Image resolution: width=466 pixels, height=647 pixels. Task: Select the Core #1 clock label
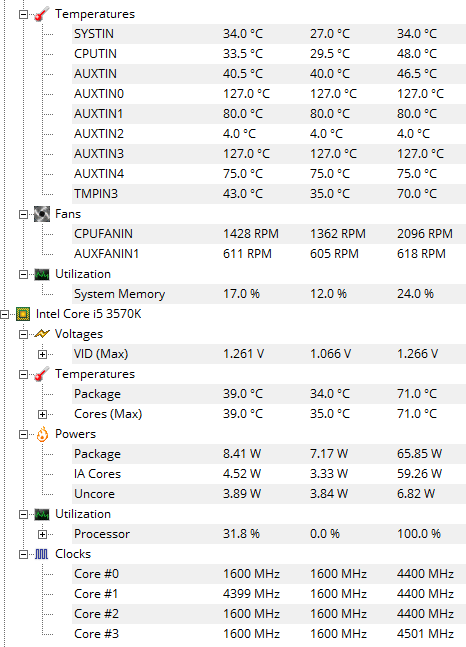[x=96, y=594]
